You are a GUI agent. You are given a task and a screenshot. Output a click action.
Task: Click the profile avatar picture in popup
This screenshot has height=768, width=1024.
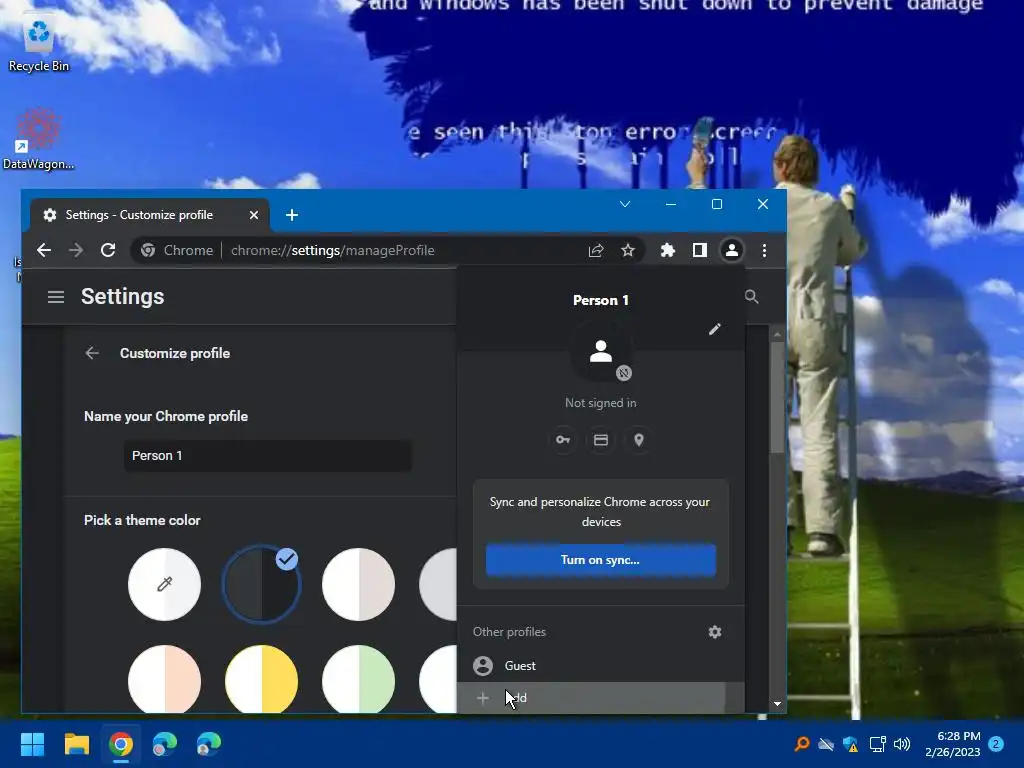[601, 353]
